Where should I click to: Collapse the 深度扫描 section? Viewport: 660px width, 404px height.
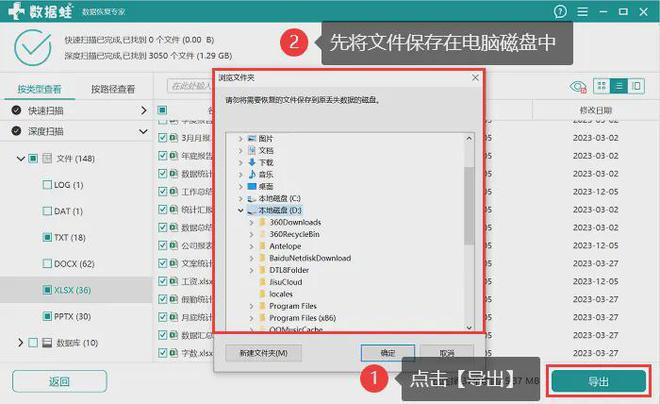[x=144, y=131]
